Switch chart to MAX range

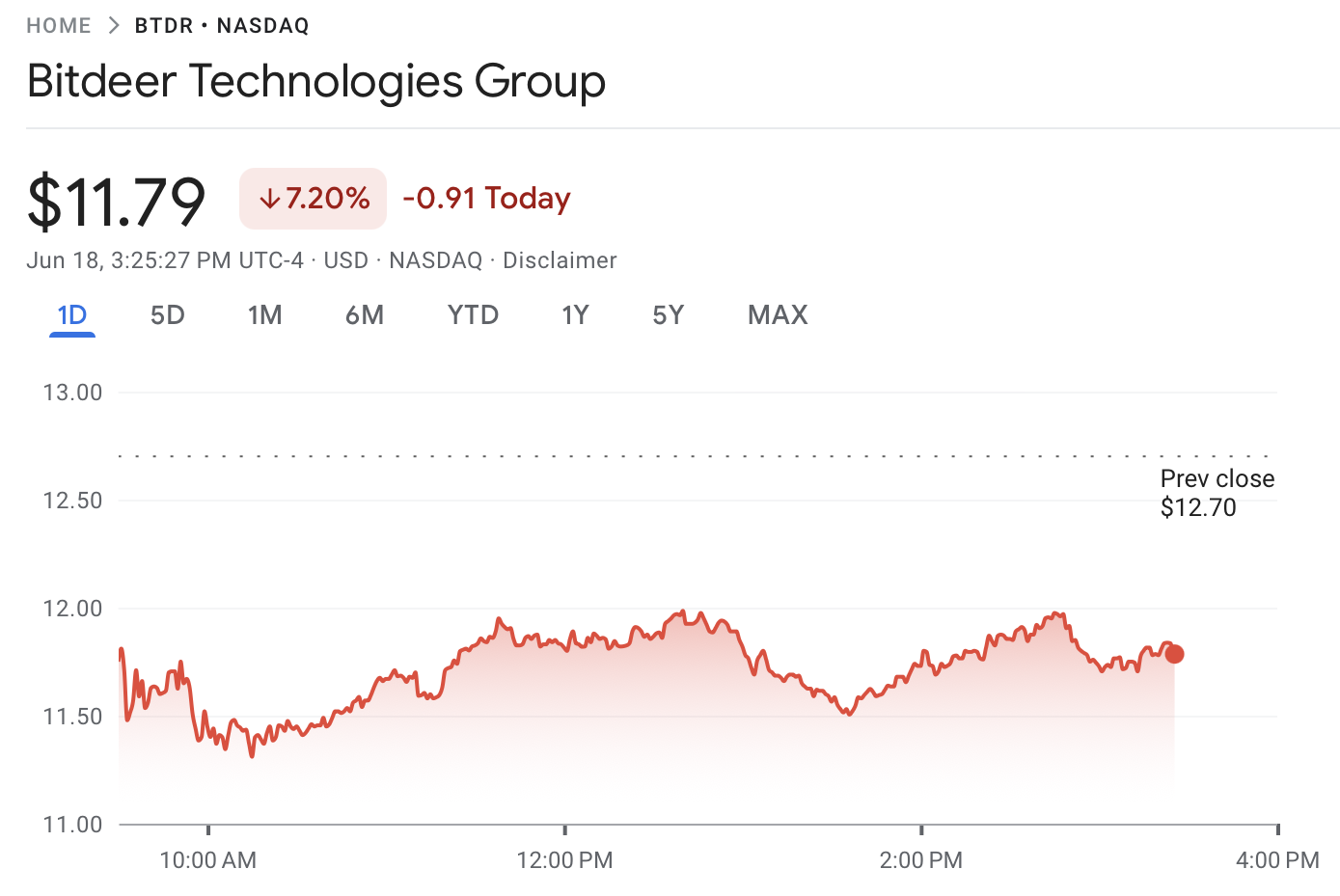coord(778,315)
